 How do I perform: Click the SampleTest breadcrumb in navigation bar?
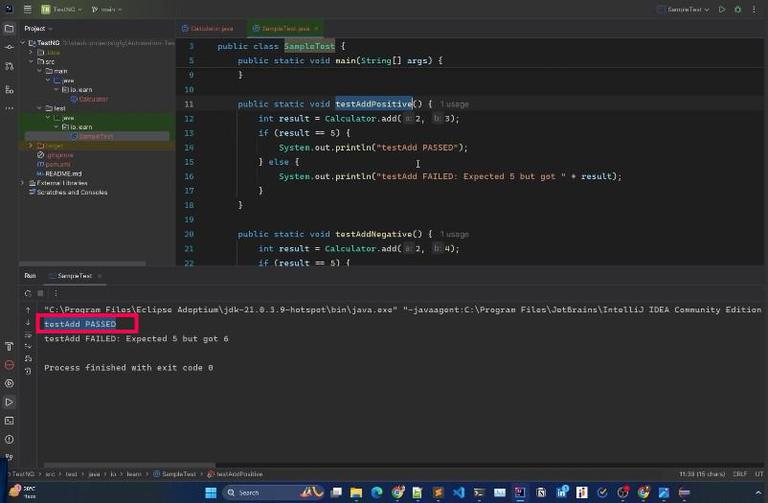click(174, 474)
